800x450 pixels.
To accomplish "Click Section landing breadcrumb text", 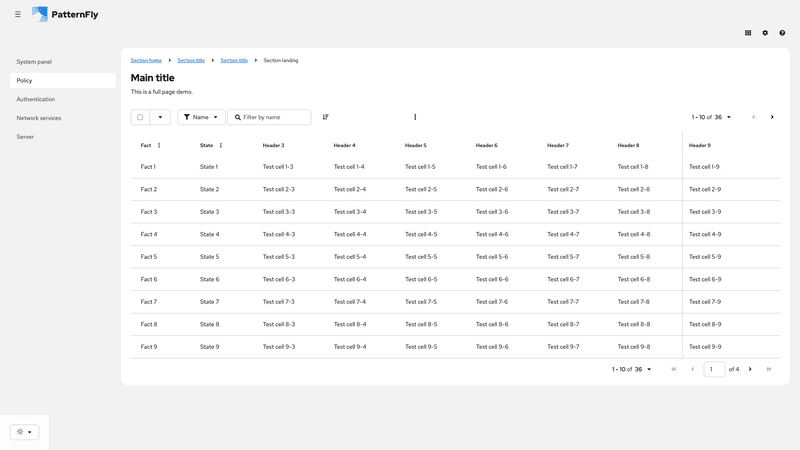I will [x=281, y=60].
